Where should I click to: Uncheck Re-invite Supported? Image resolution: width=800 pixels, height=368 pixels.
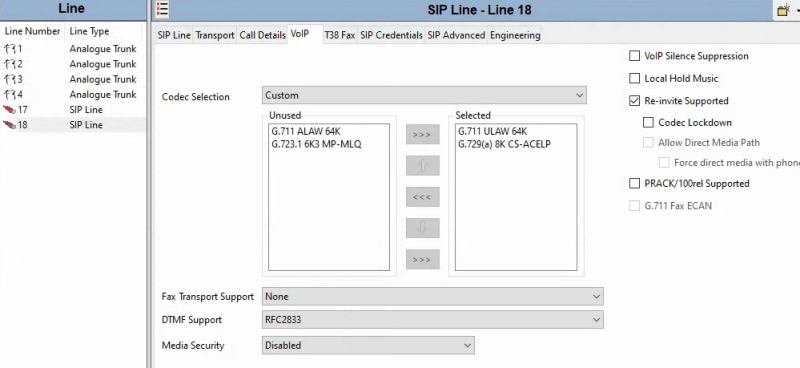634,101
